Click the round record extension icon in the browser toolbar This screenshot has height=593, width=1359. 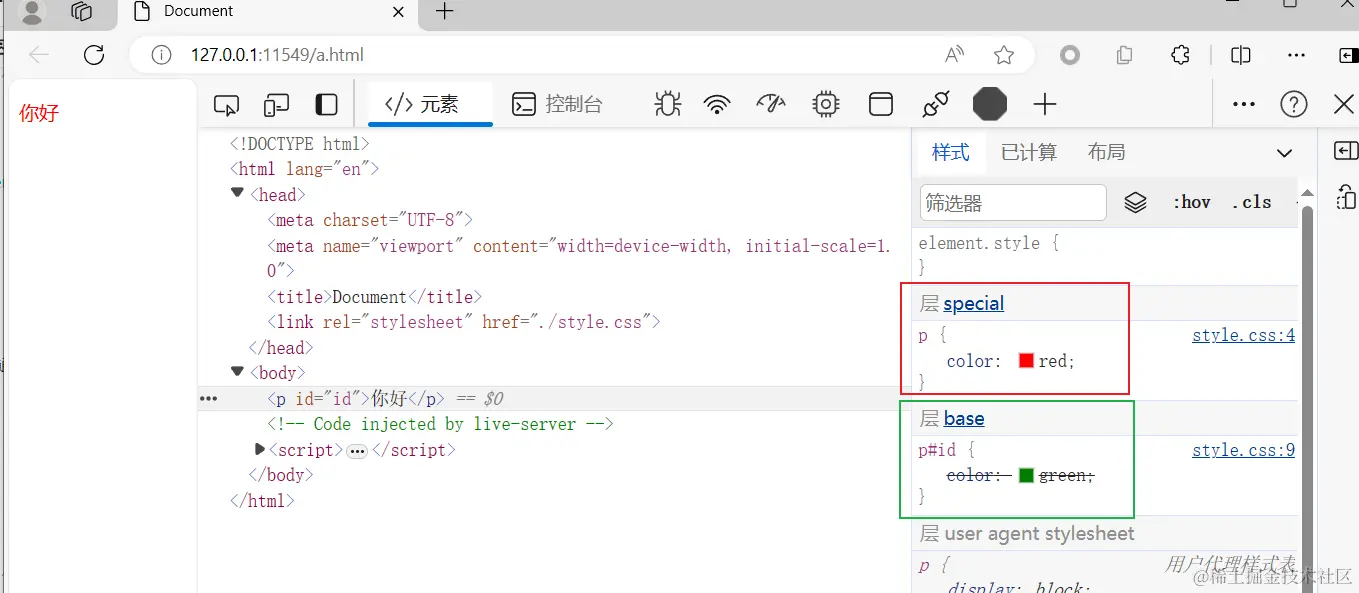click(1070, 55)
